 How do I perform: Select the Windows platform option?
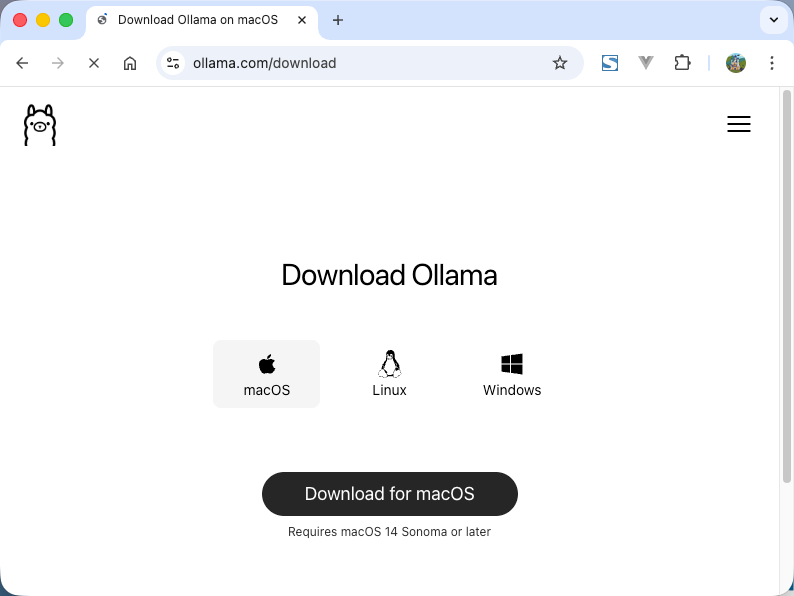coord(512,374)
